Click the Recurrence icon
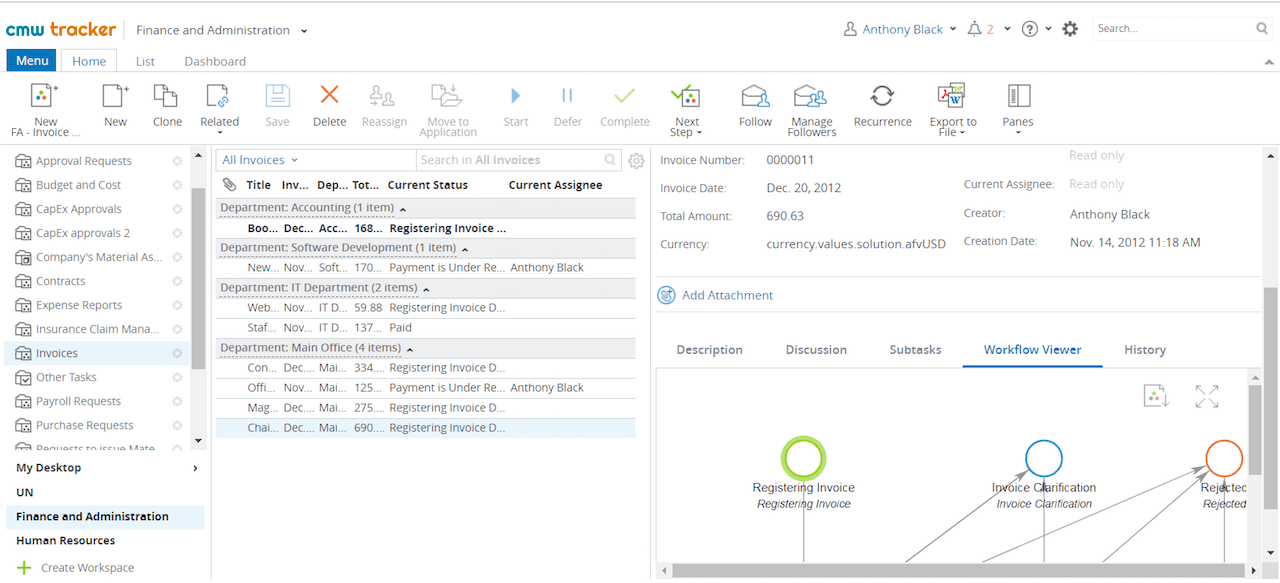This screenshot has height=583, width=1280. 882,96
